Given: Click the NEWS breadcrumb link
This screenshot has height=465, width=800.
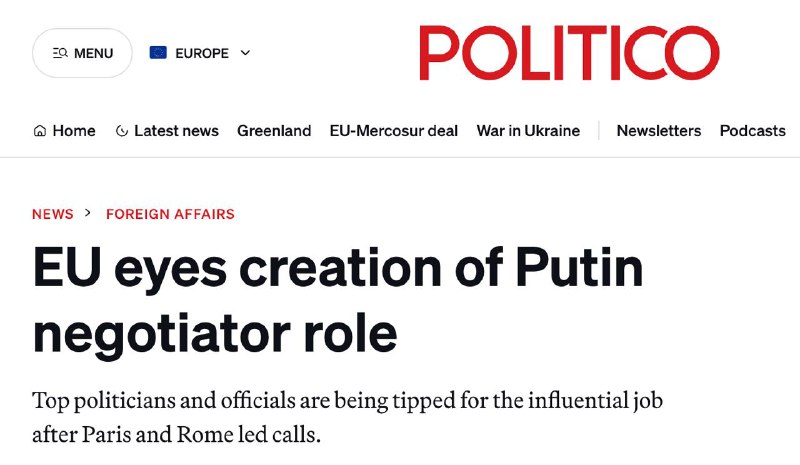Looking at the screenshot, I should [x=53, y=214].
